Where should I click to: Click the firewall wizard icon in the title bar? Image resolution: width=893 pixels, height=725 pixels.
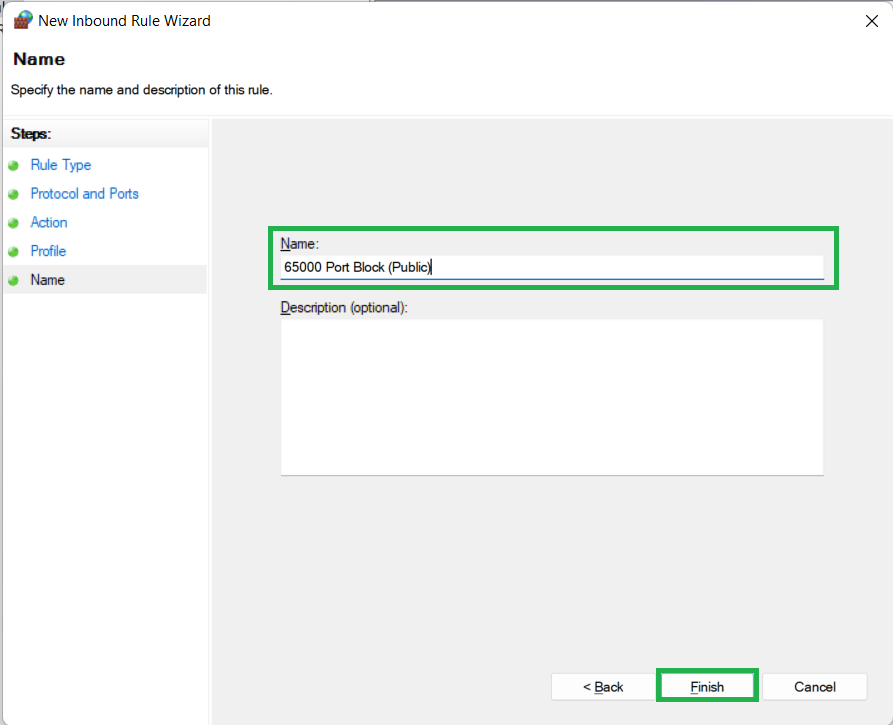21,19
